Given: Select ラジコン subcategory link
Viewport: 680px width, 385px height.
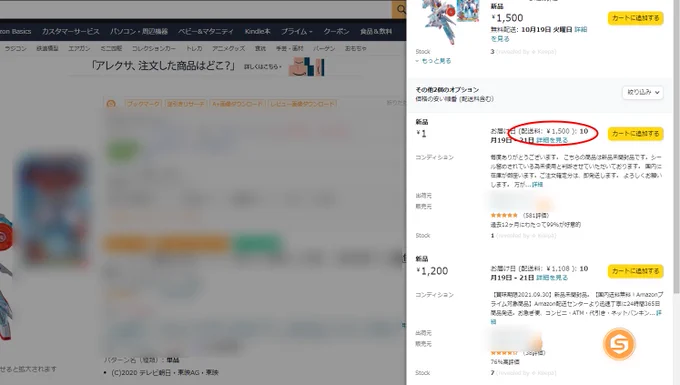Looking at the screenshot, I should 16,49.
